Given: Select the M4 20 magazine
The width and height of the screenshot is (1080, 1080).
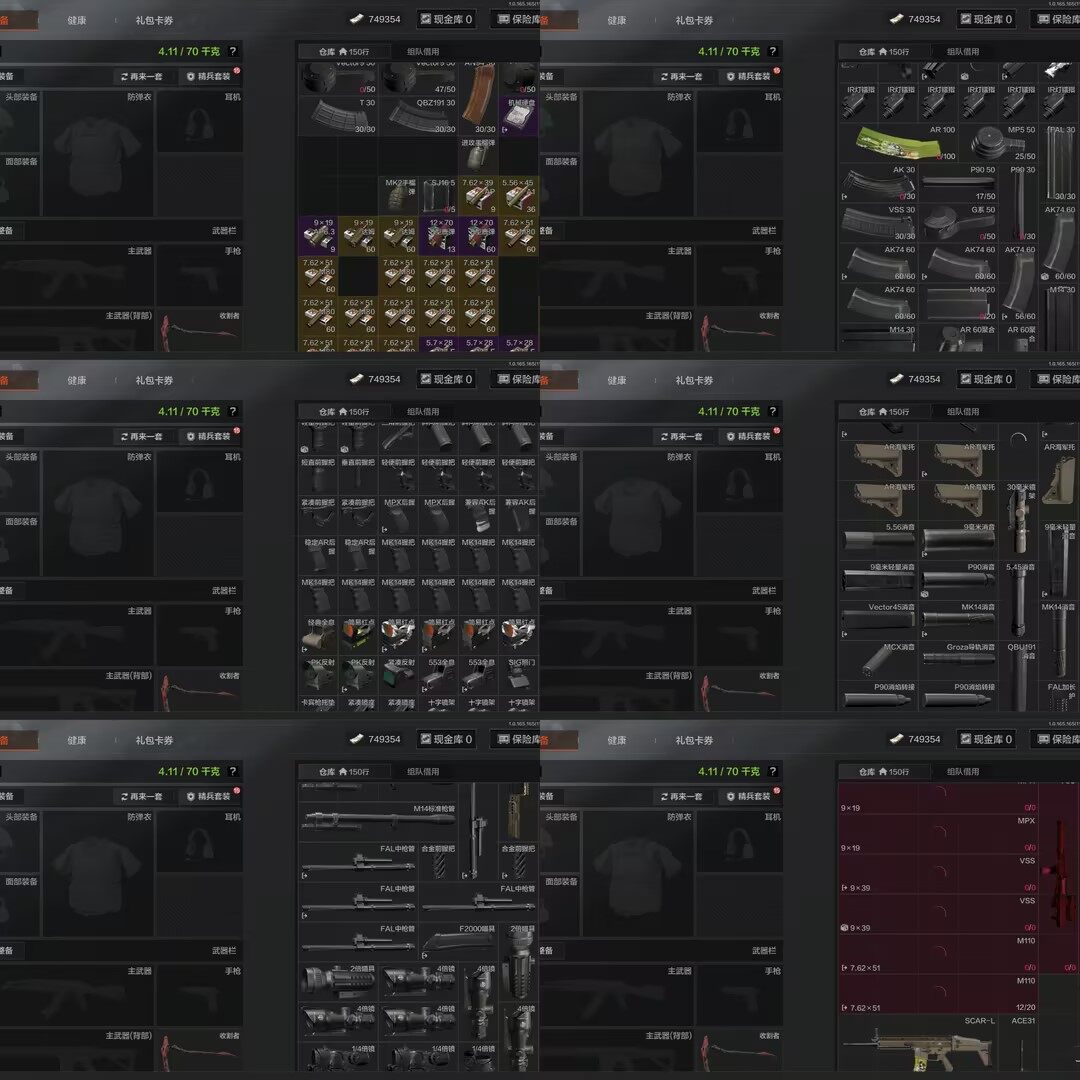Looking at the screenshot, I should pos(958,302).
